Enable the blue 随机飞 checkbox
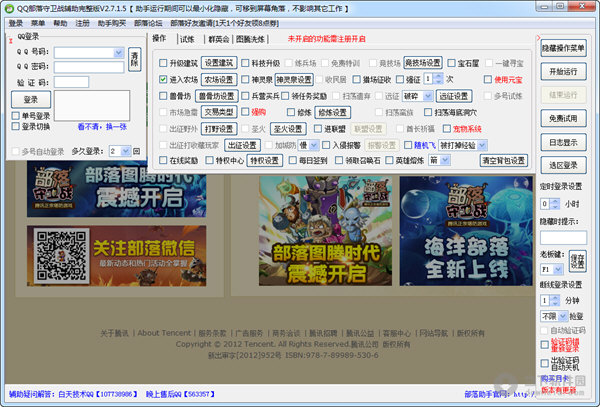Screen dimensions: 600x407 [x=408, y=145]
